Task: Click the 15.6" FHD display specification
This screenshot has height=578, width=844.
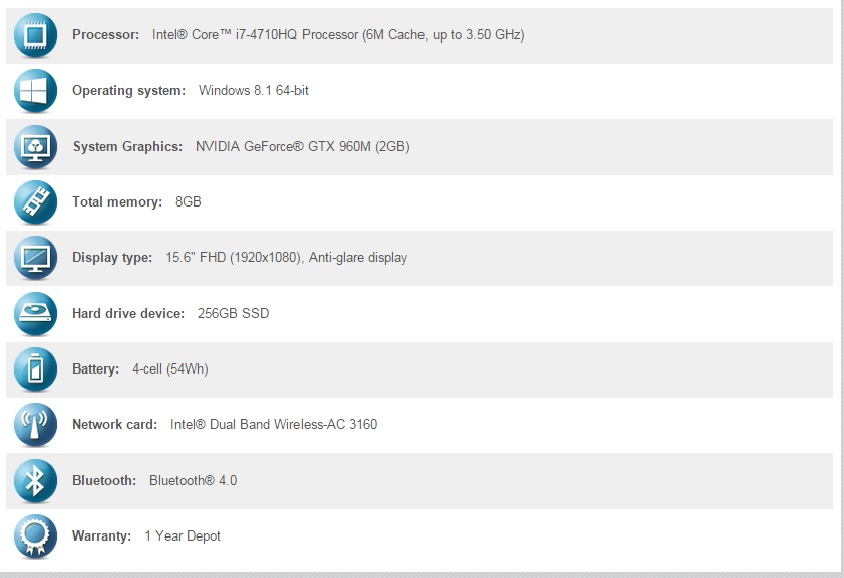Action: click(286, 258)
